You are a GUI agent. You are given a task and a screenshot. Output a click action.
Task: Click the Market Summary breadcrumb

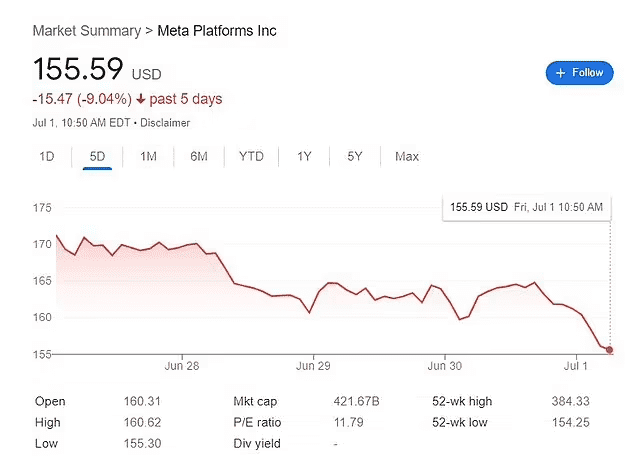pyautogui.click(x=87, y=31)
